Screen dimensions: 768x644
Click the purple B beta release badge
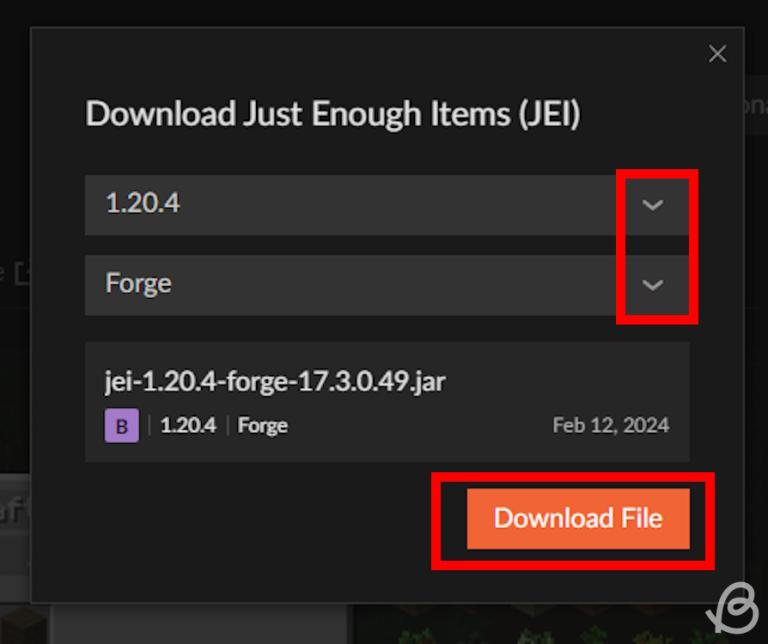(x=122, y=426)
